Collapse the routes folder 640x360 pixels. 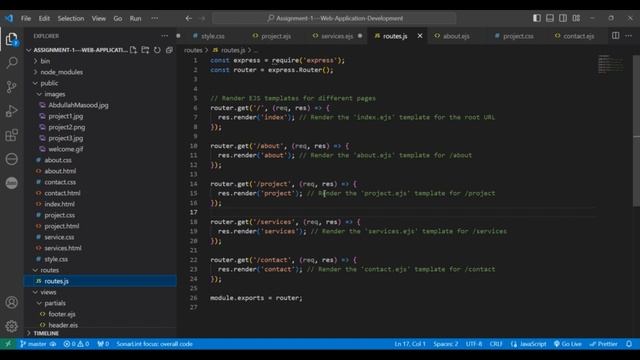coord(49,270)
